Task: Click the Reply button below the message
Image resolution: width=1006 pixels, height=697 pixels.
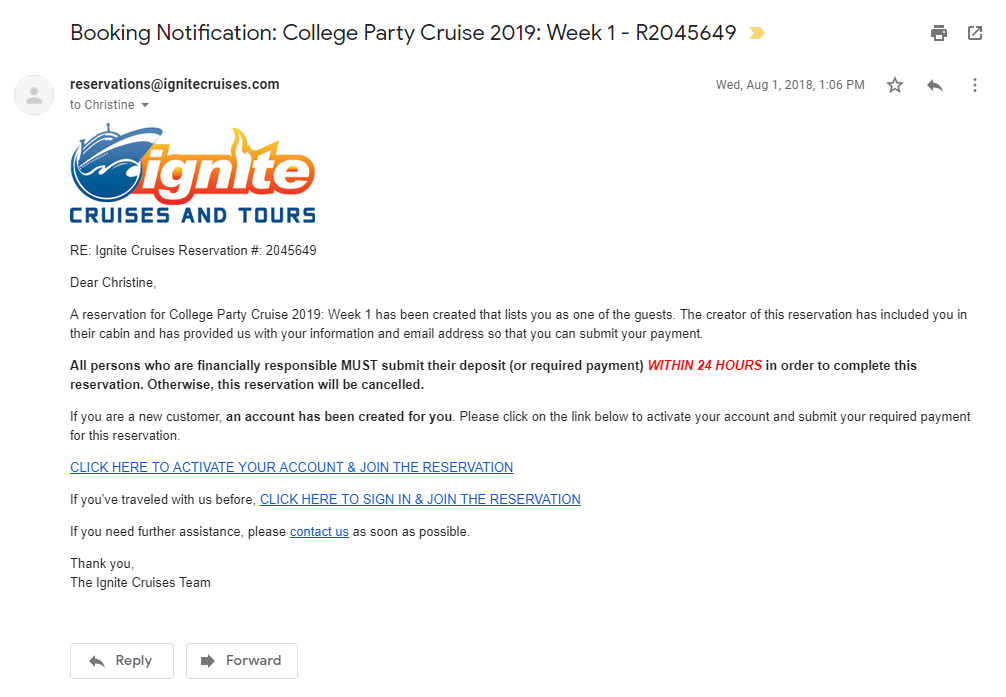Action: pos(122,660)
